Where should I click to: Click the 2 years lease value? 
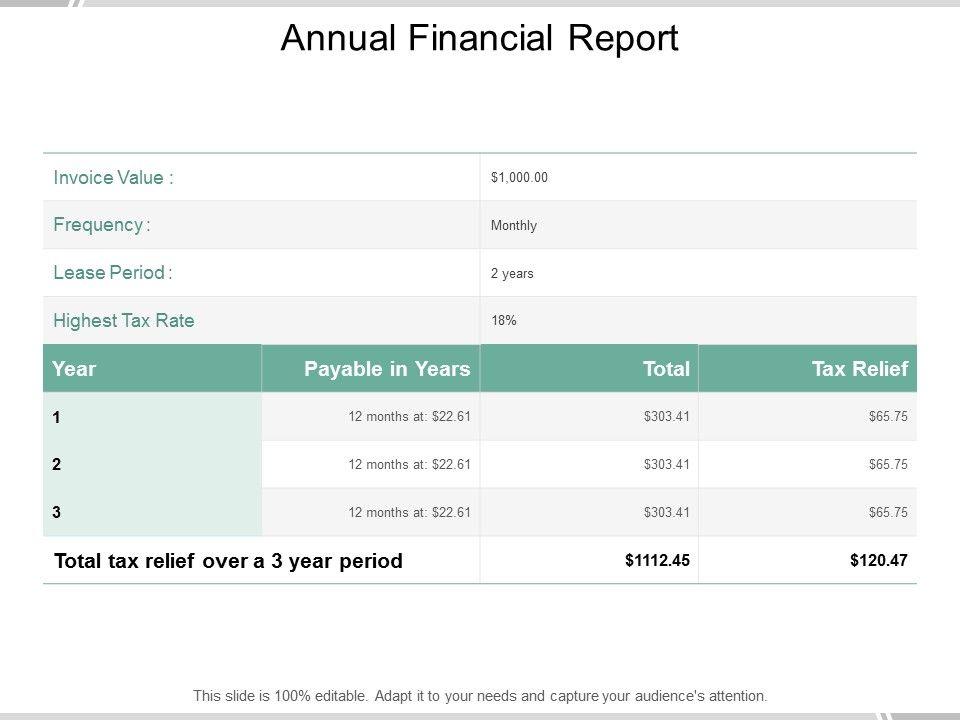click(512, 274)
